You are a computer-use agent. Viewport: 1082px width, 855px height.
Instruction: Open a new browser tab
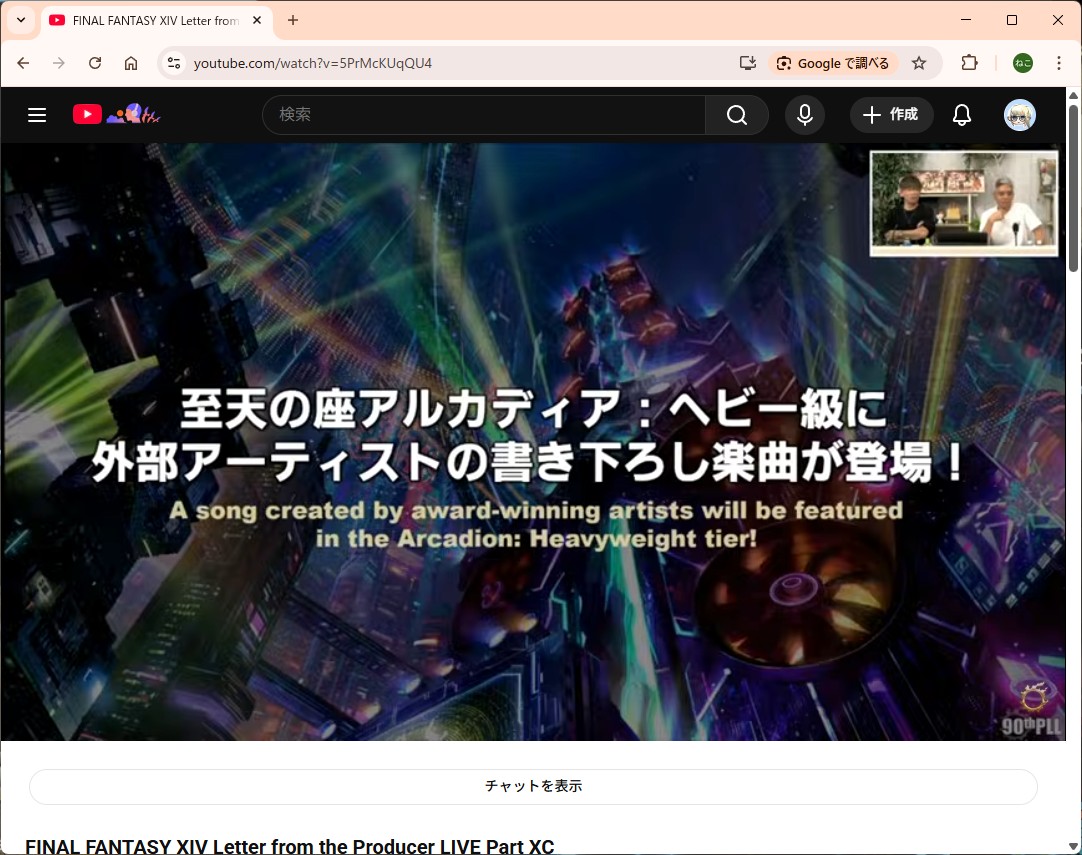click(x=293, y=20)
